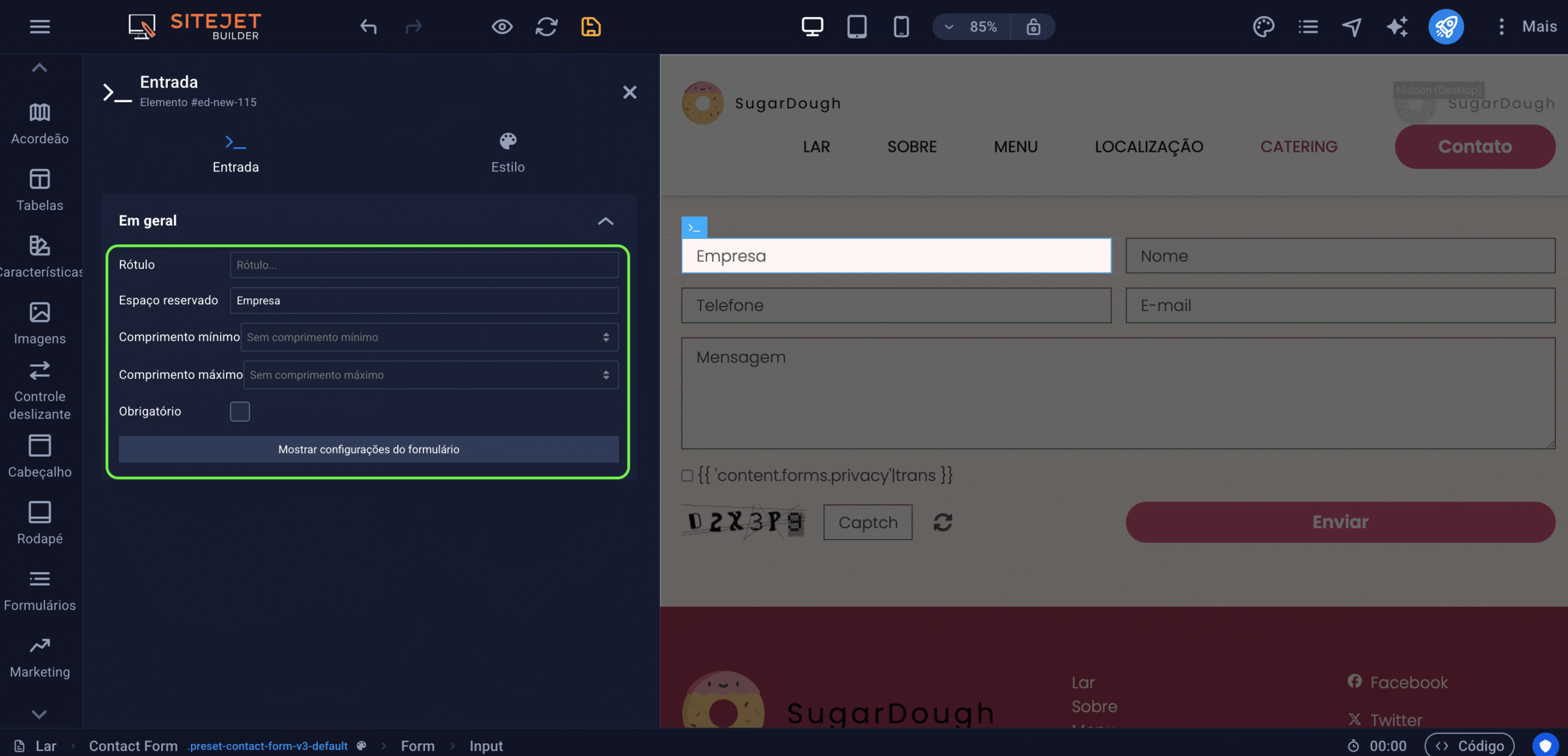The width and height of the screenshot is (1568, 756).
Task: Click Form in breadcrumb
Action: pos(418,746)
